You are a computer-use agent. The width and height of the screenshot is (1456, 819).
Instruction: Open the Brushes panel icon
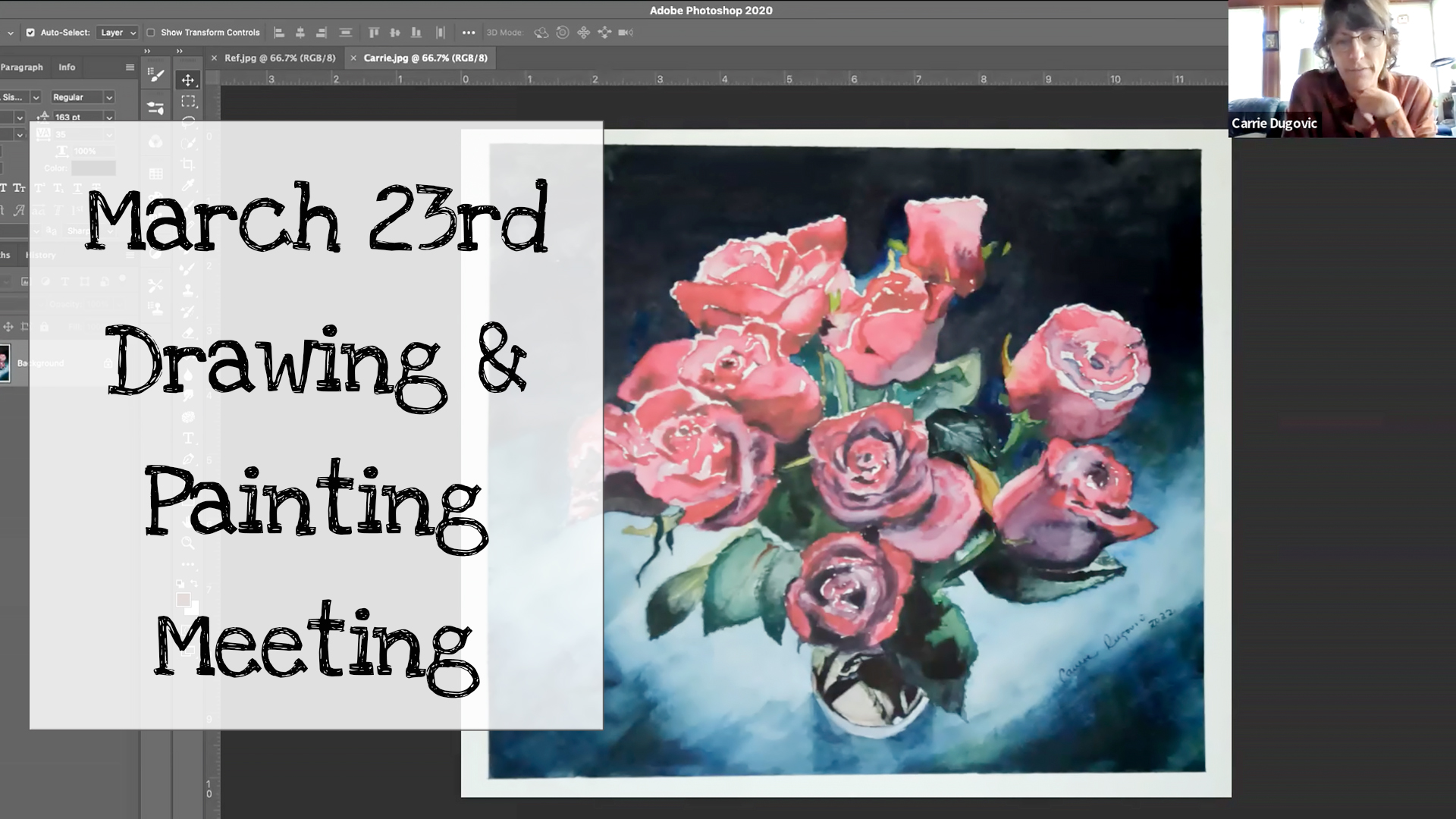click(156, 108)
